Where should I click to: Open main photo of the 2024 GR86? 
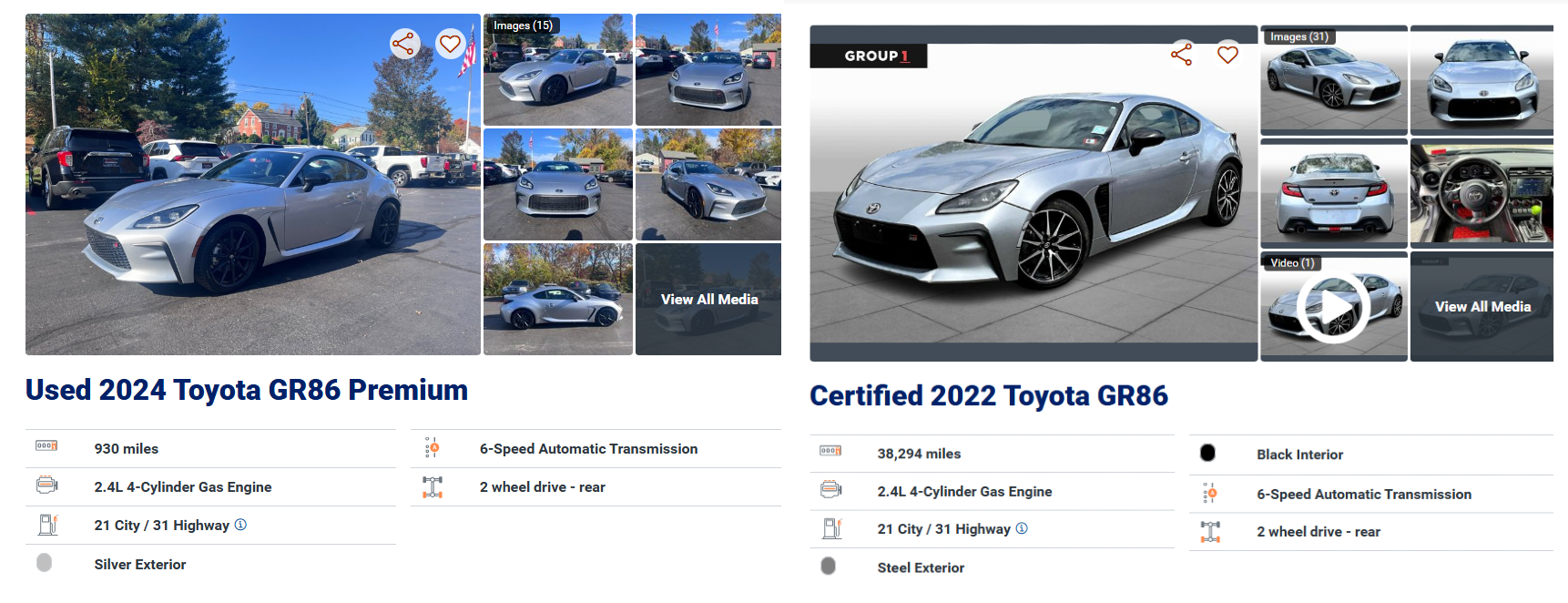(253, 184)
